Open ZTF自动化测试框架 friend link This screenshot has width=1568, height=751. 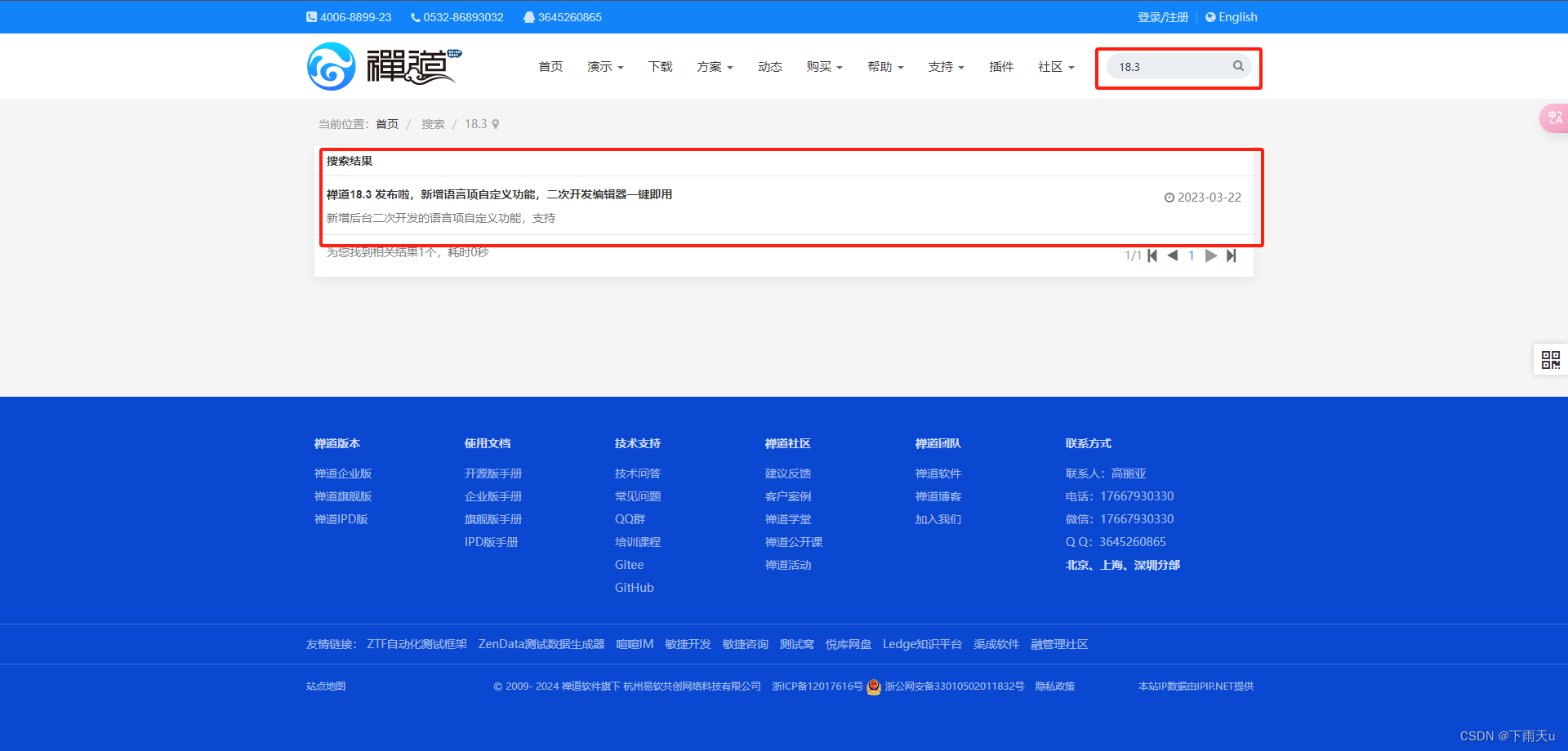click(417, 644)
